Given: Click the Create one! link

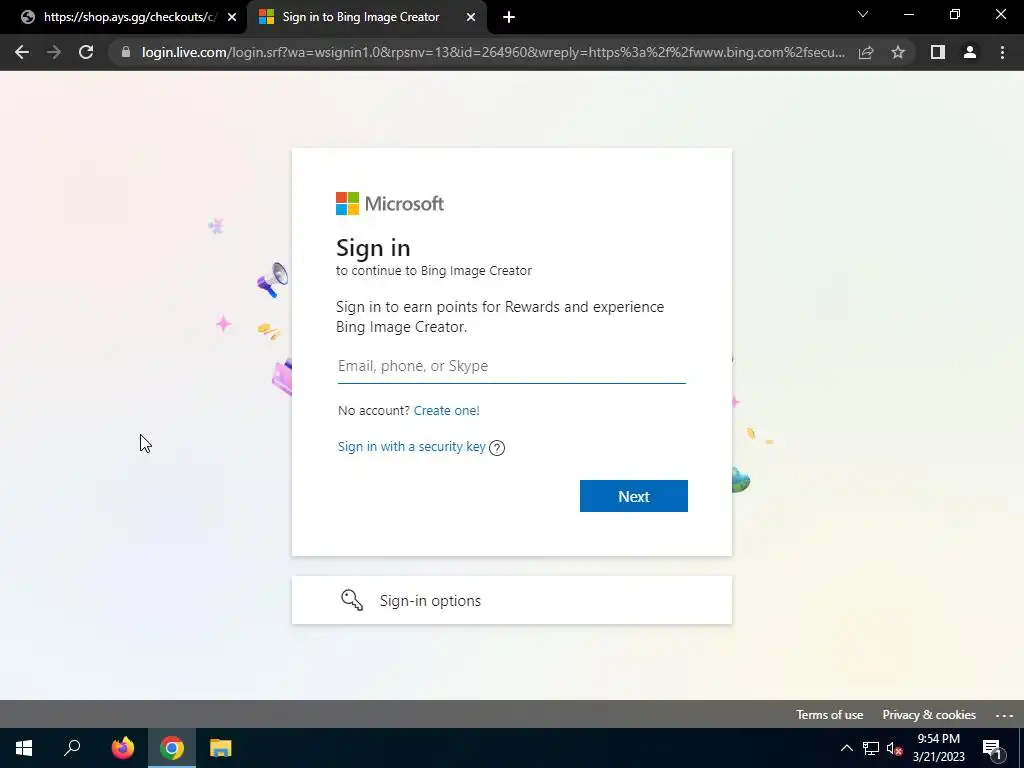Looking at the screenshot, I should tap(447, 411).
